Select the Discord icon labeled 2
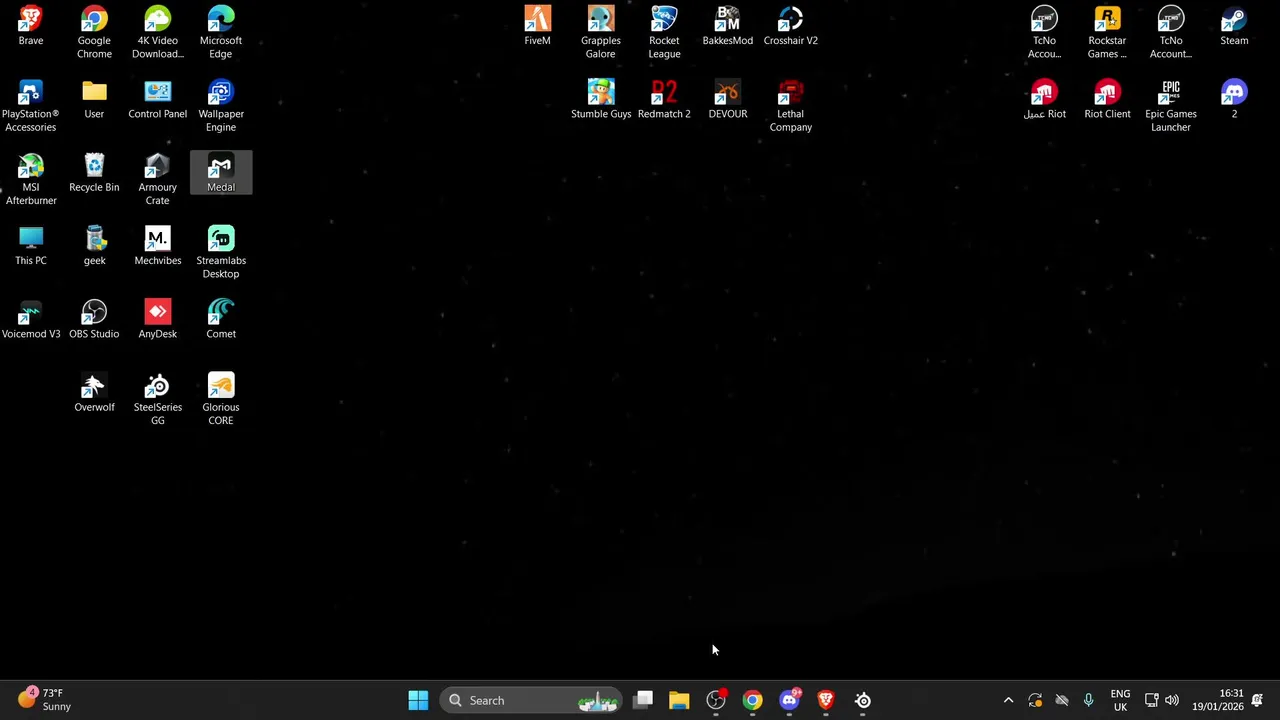1280x720 pixels. (1234, 100)
